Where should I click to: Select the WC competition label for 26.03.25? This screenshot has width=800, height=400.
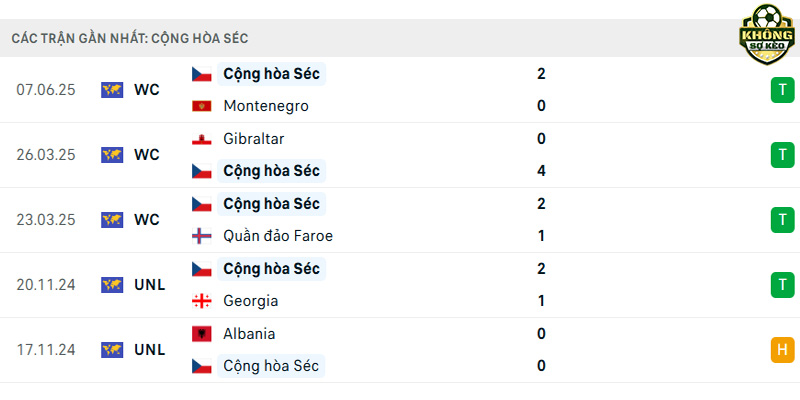point(147,155)
